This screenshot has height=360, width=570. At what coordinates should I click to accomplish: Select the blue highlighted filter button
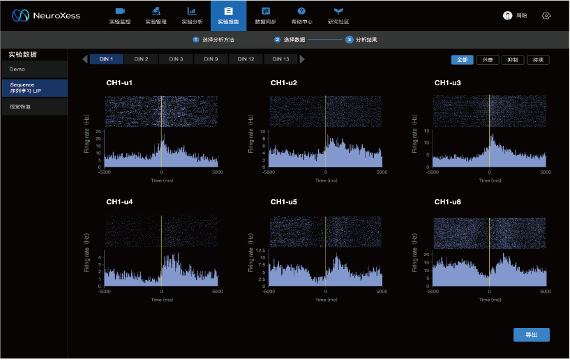tap(462, 60)
